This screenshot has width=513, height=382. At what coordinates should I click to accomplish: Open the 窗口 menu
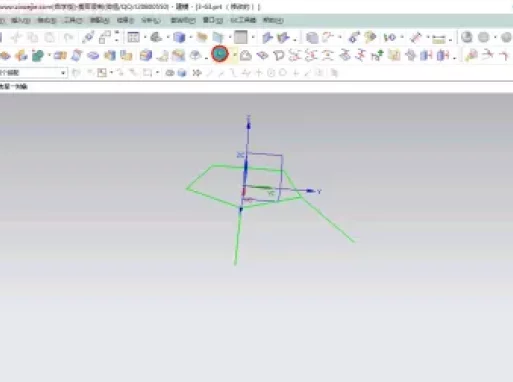click(x=213, y=20)
